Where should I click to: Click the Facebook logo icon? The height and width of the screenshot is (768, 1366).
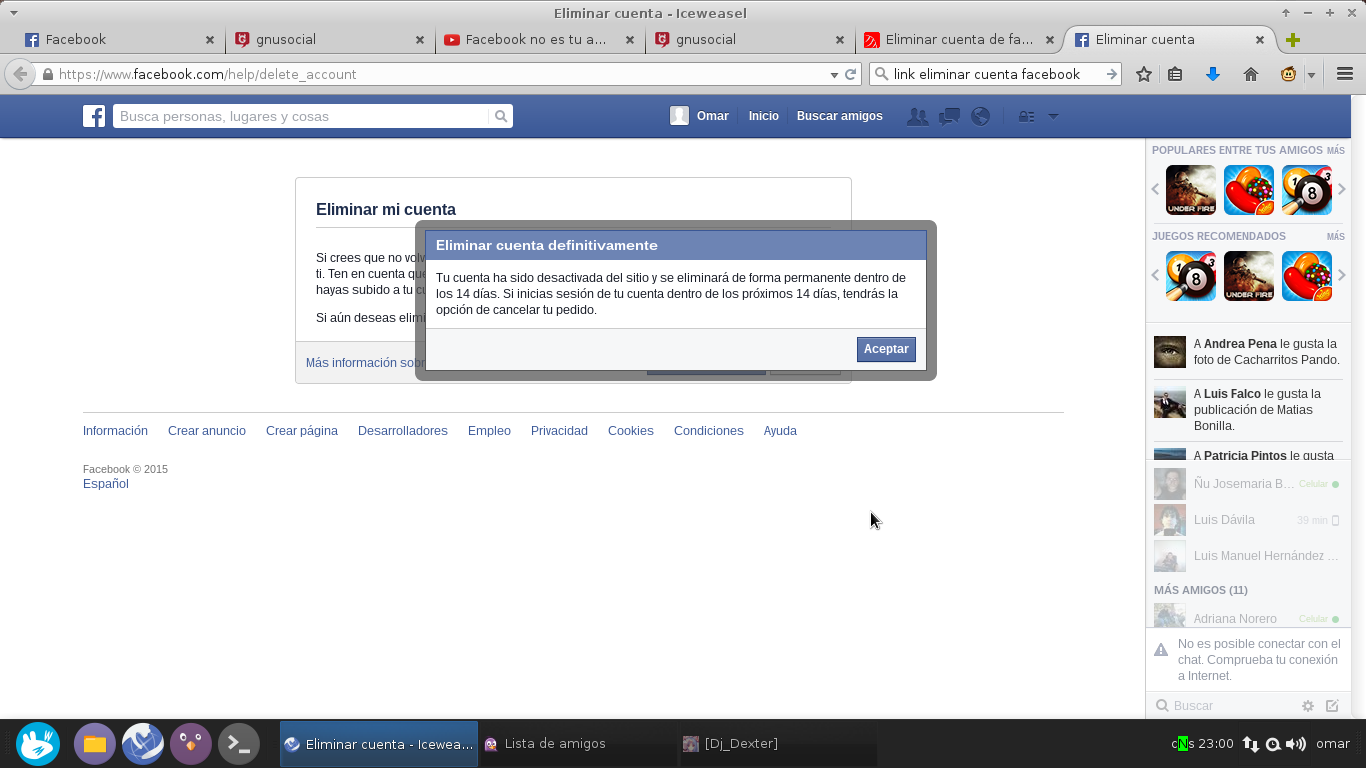coord(94,116)
